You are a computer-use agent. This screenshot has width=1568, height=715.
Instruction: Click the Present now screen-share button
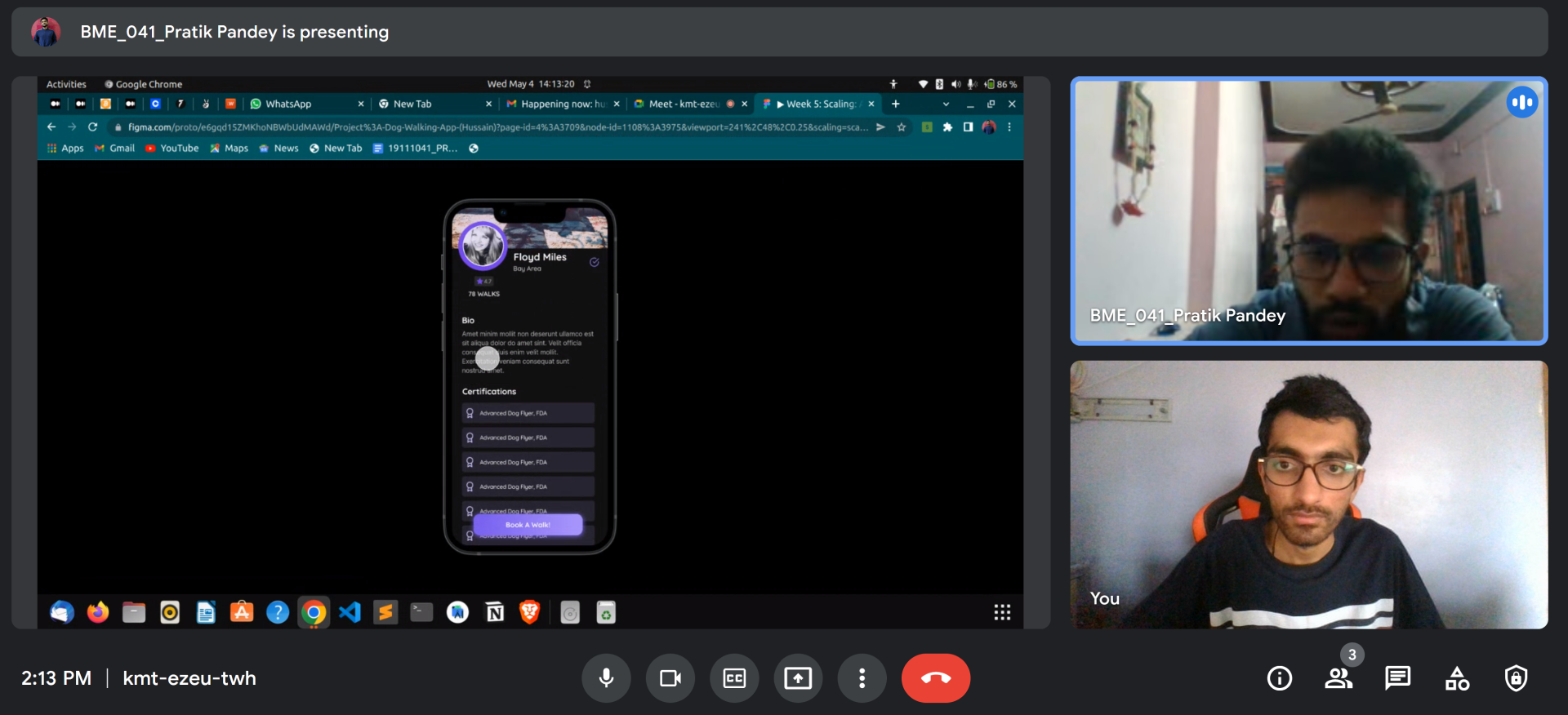click(798, 678)
